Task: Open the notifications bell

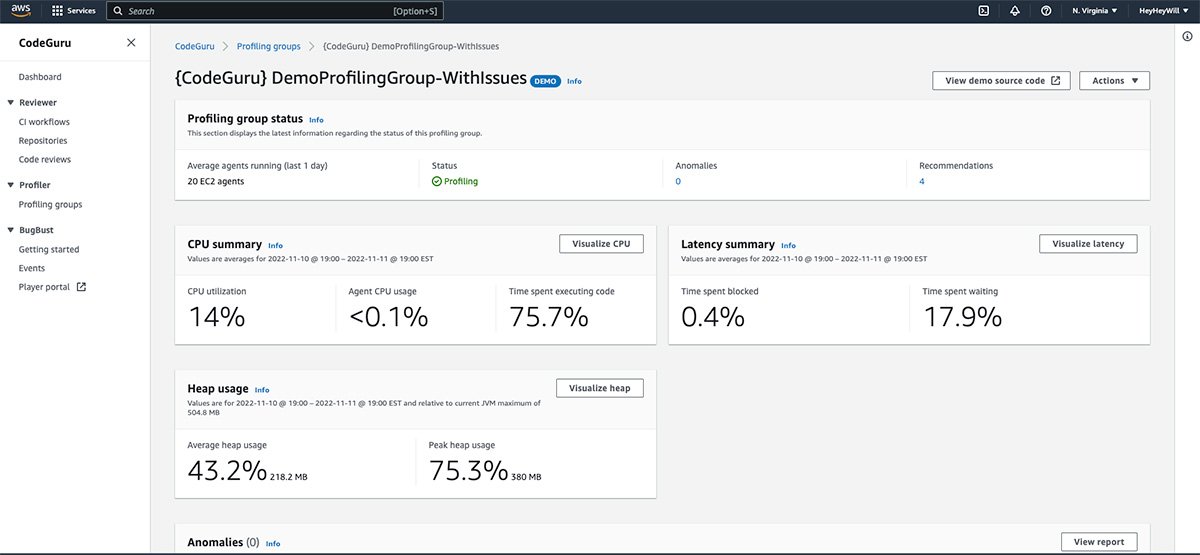Action: (1015, 11)
